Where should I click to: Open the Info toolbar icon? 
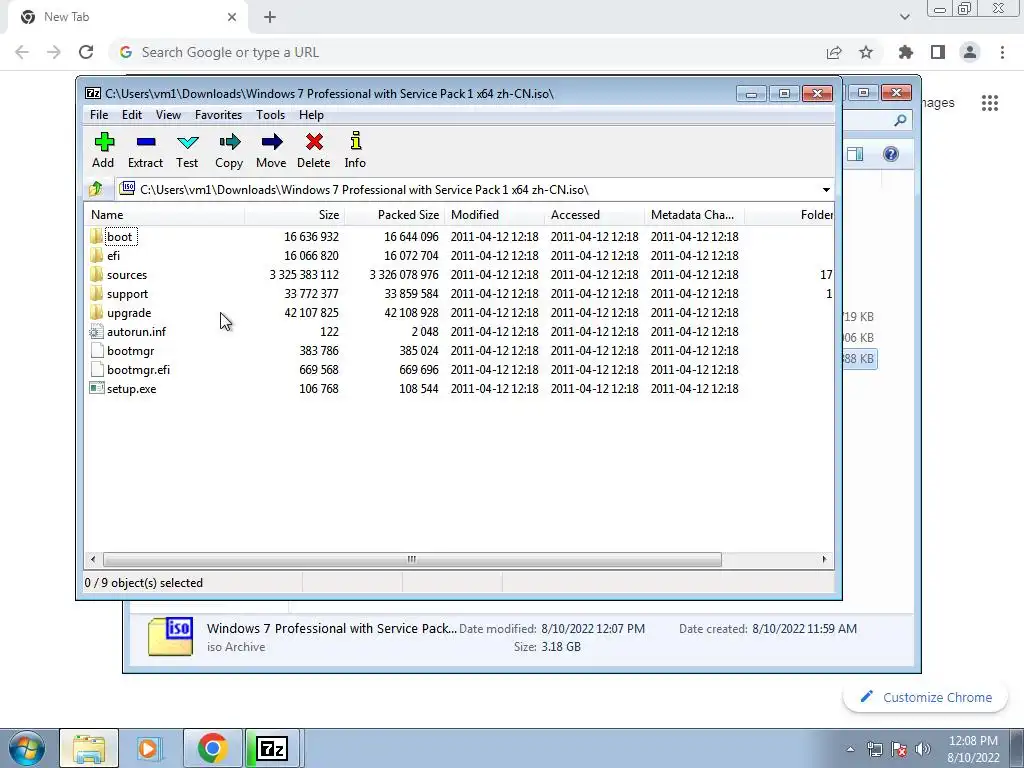click(x=355, y=150)
